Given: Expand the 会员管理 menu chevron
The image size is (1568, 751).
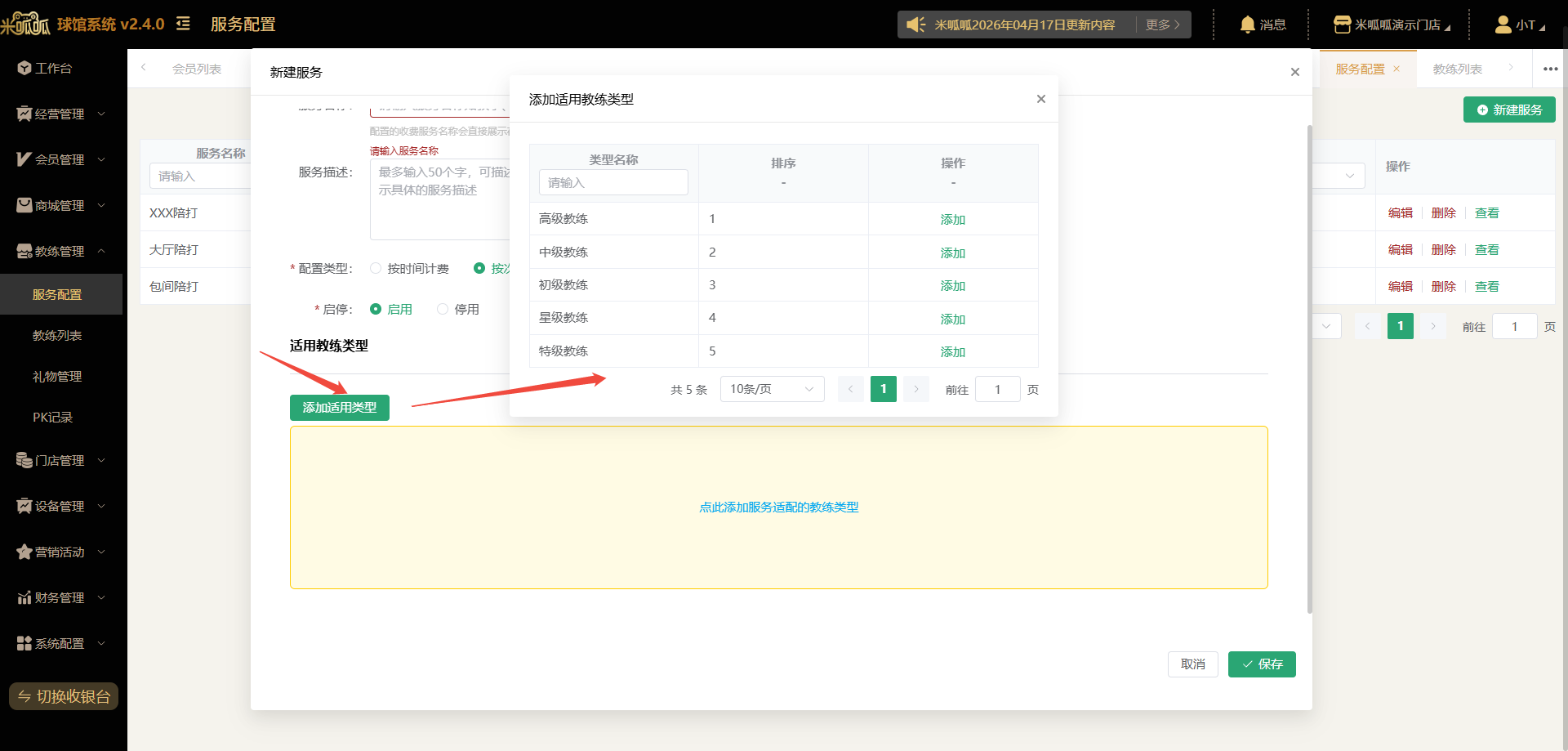Looking at the screenshot, I should click(x=101, y=159).
